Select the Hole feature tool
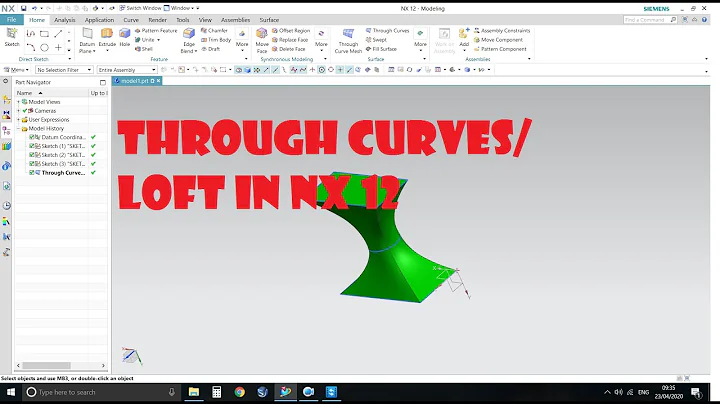This screenshot has width=720, height=404. coord(124,37)
